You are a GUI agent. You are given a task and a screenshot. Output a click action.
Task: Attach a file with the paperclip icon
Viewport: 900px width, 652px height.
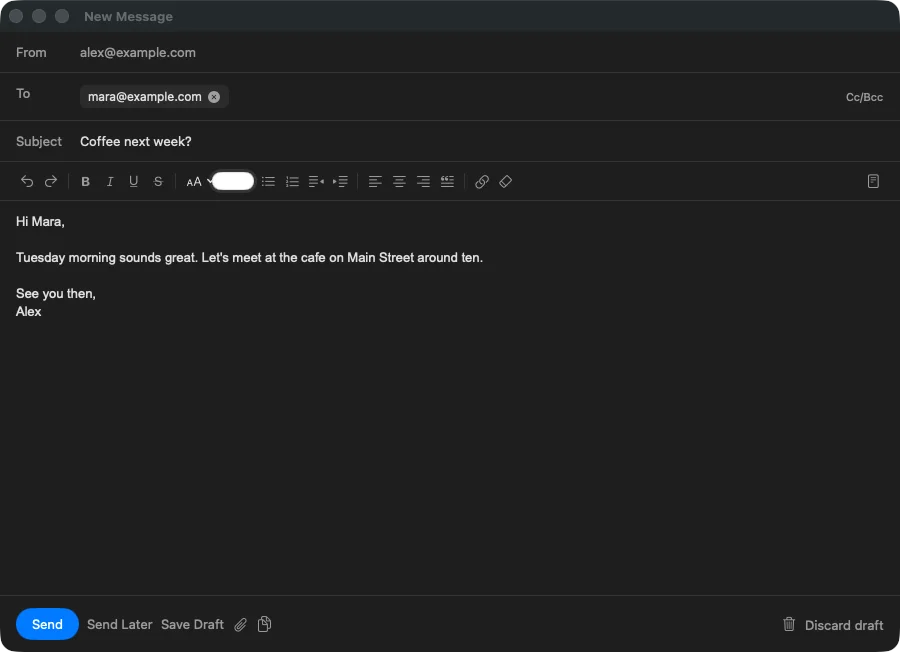pos(240,624)
